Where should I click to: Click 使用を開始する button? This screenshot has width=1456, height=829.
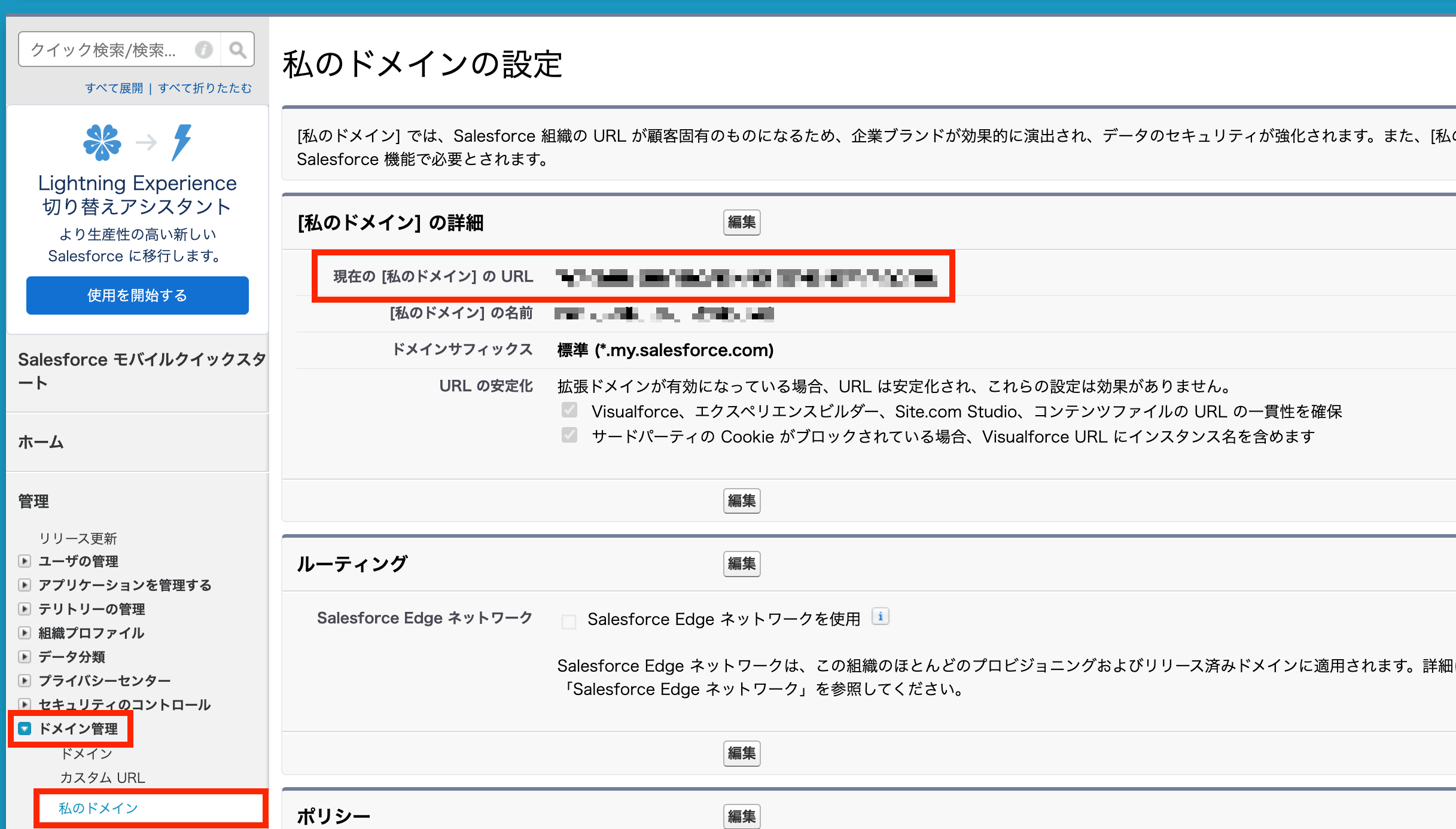pyautogui.click(x=138, y=295)
